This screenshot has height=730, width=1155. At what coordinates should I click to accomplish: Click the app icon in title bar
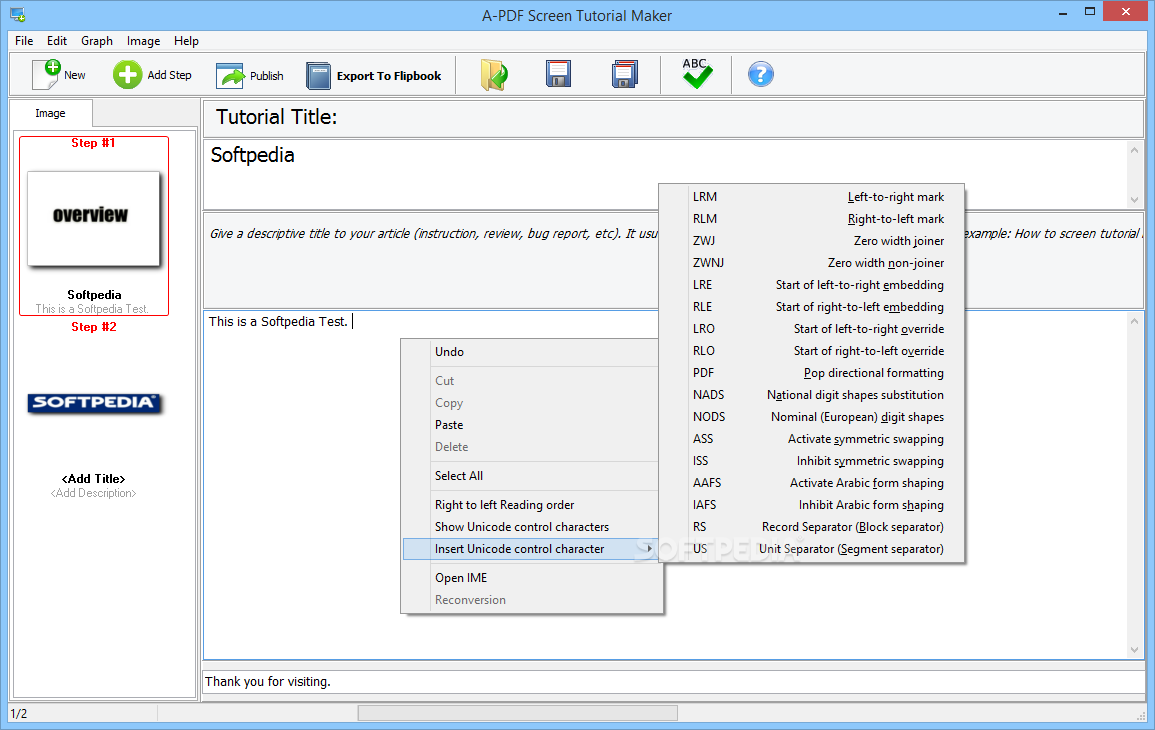[18, 14]
